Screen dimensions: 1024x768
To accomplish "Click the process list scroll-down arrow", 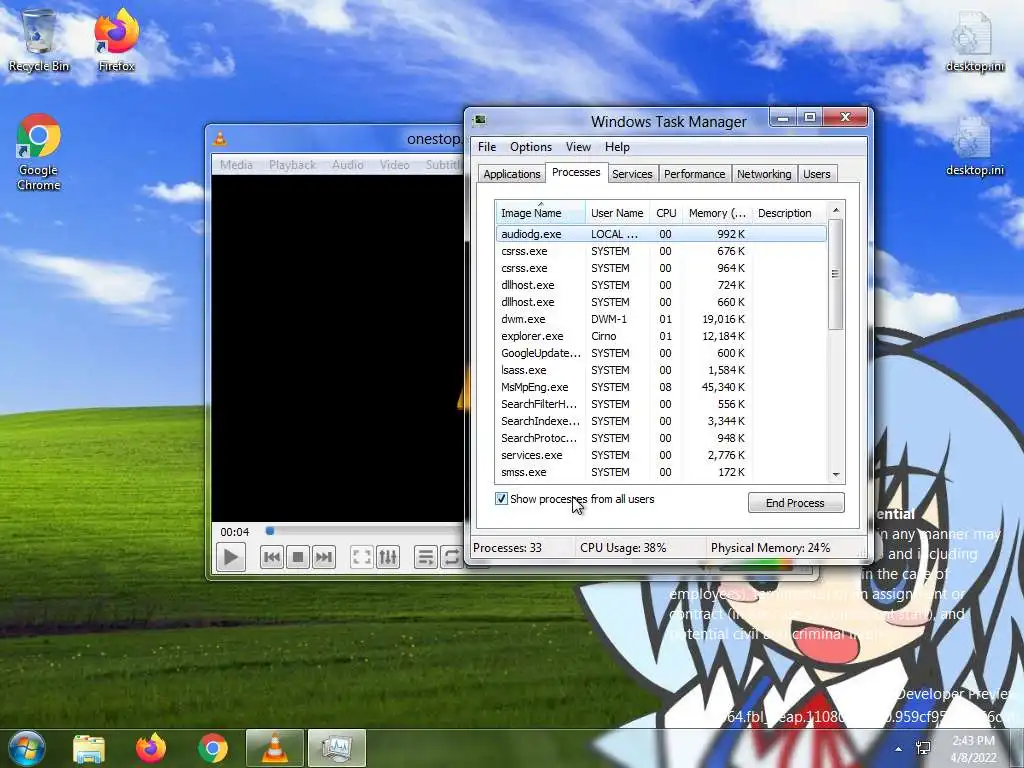I will click(x=835, y=475).
